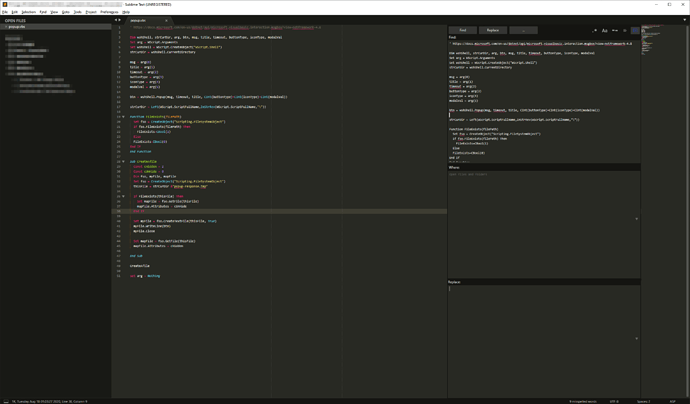The height and width of the screenshot is (404, 690).
Task: Collapse the If FileExists block fold arrow
Action: 123,196
